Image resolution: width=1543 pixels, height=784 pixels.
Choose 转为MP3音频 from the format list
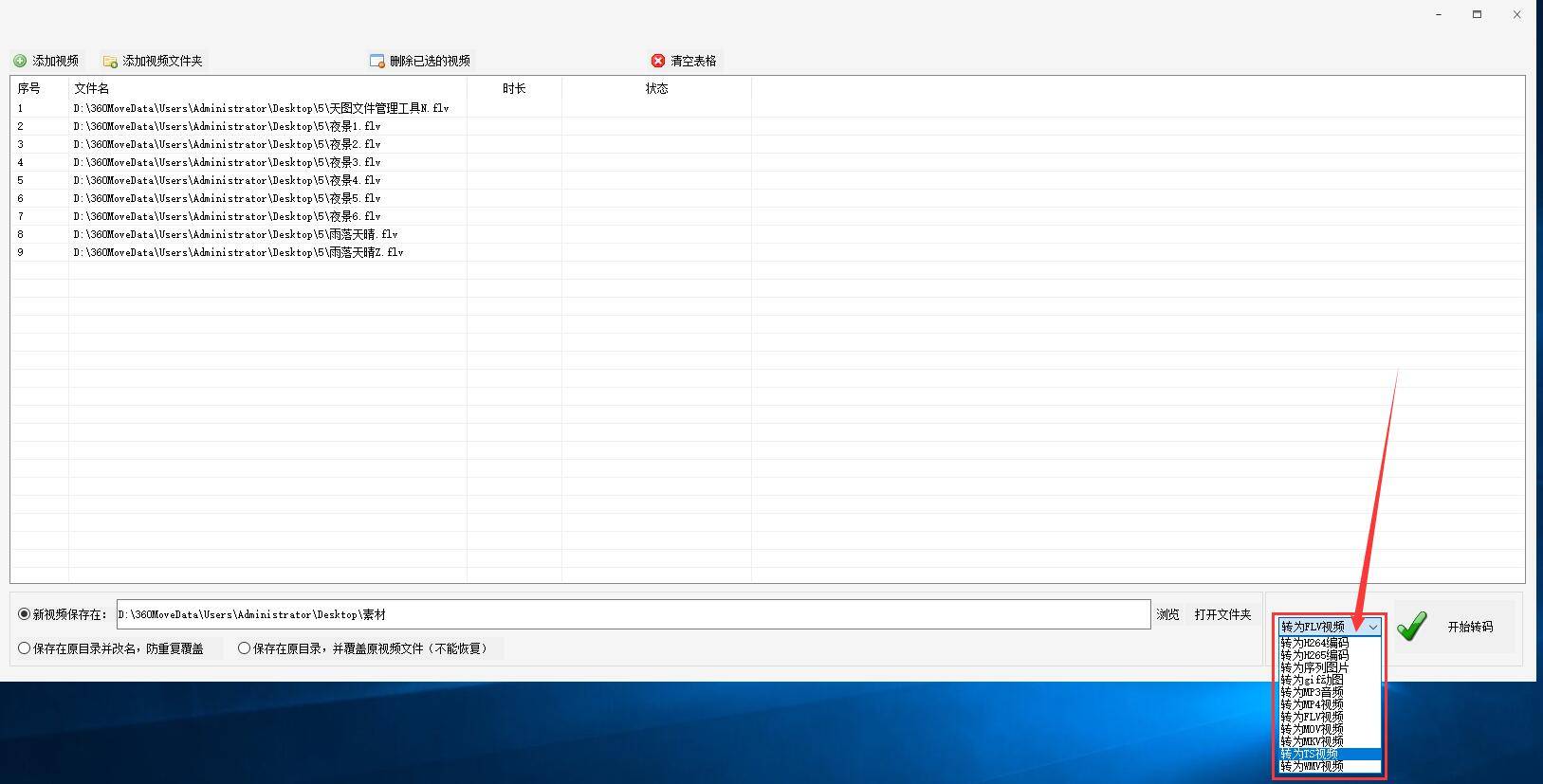coord(1329,692)
